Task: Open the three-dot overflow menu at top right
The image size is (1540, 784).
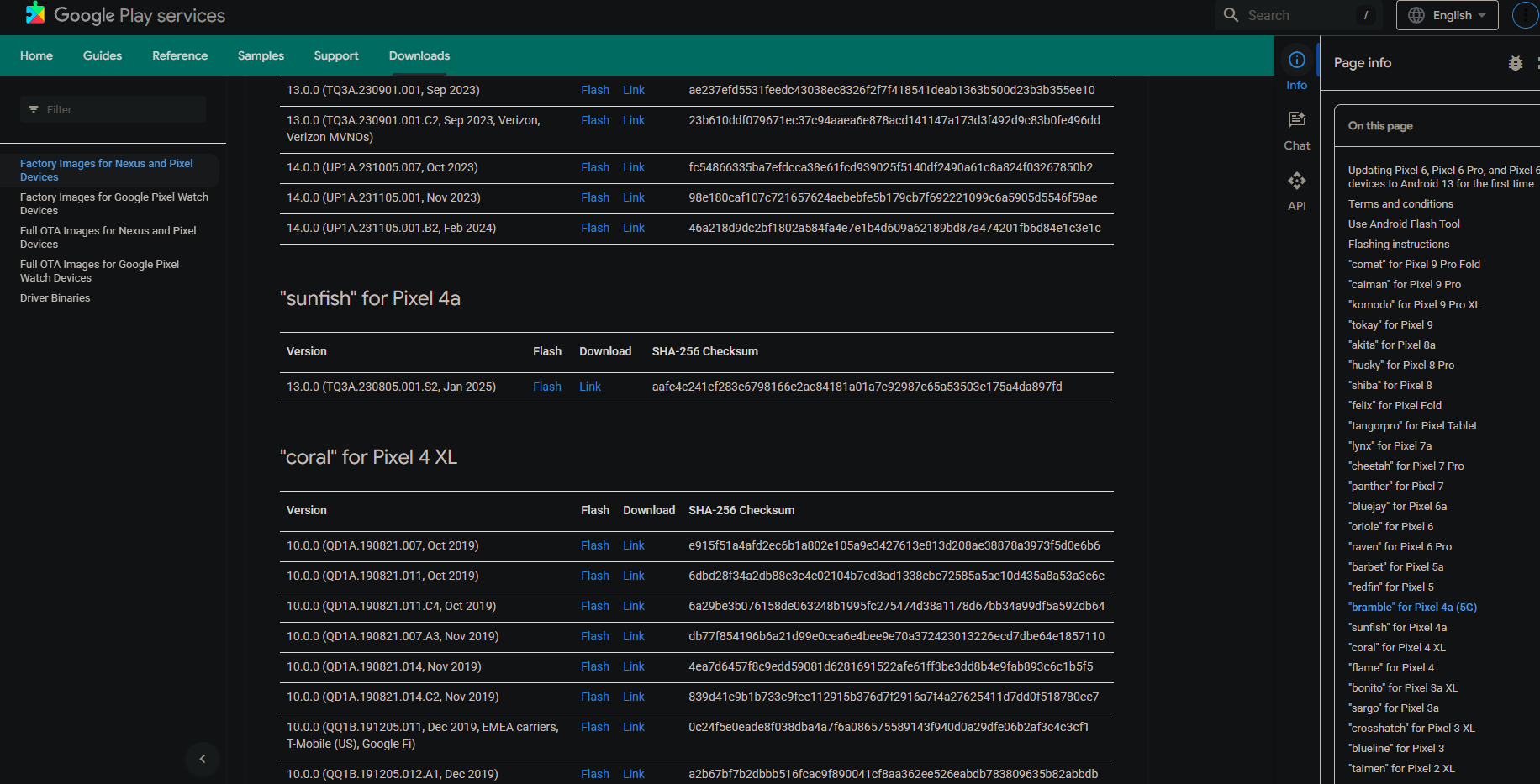Action: click(x=1525, y=15)
